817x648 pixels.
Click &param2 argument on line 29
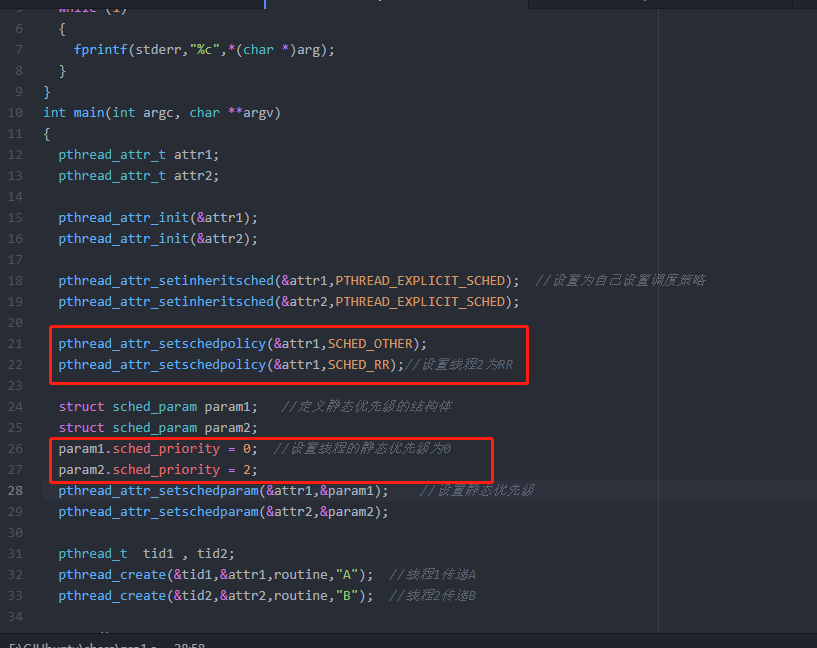coord(347,512)
